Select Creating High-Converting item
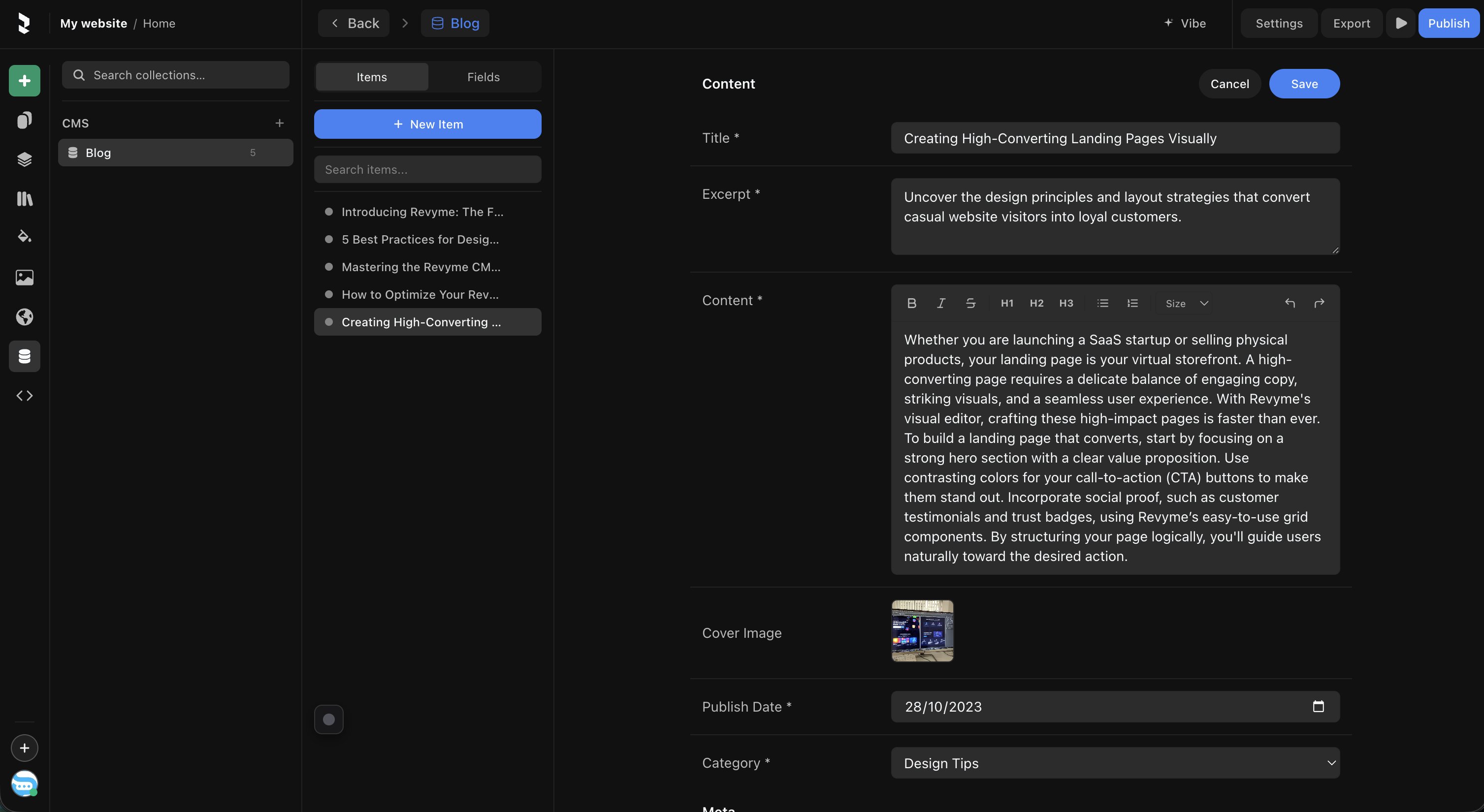Image resolution: width=1484 pixels, height=812 pixels. click(427, 322)
